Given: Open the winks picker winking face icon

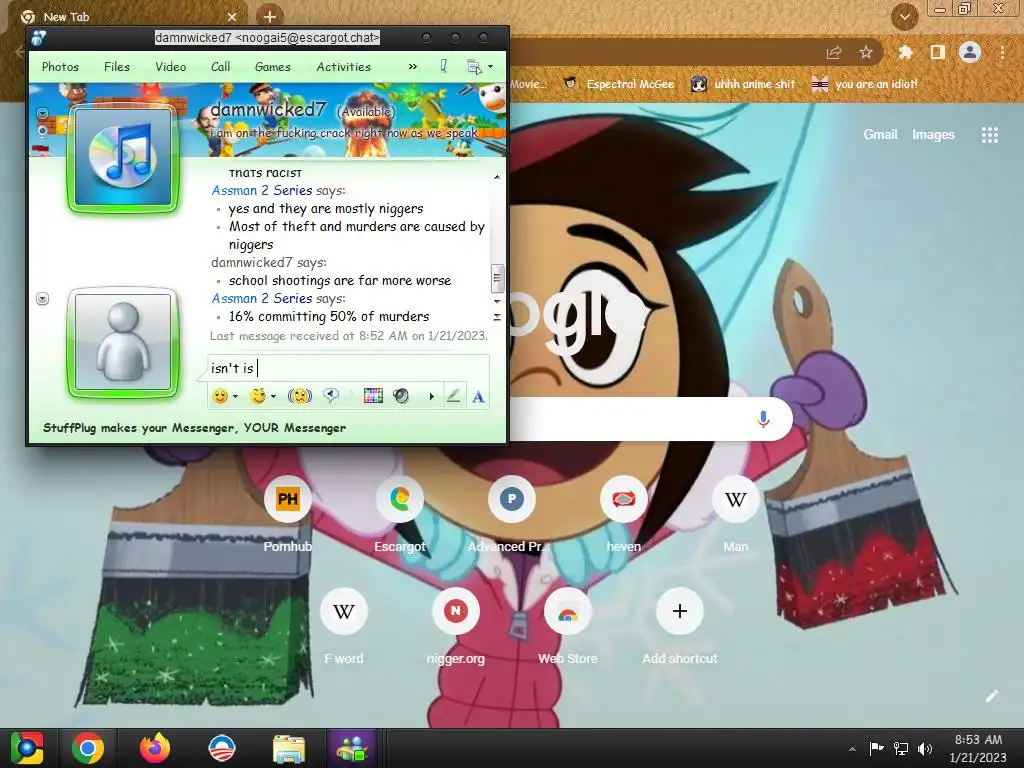Looking at the screenshot, I should click(258, 396).
